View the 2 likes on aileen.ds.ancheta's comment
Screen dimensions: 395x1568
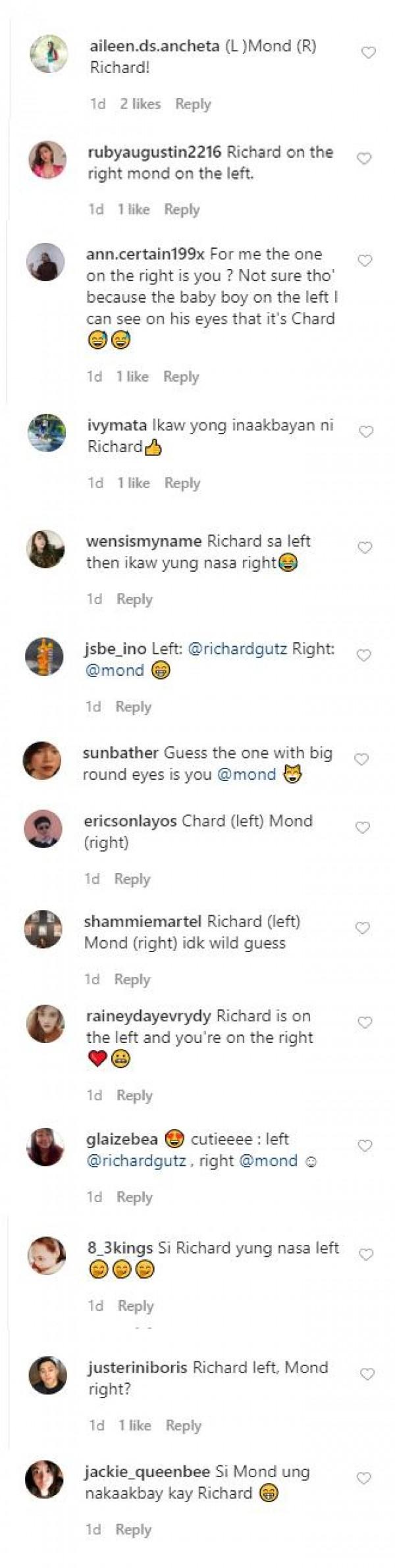pyautogui.click(x=140, y=104)
